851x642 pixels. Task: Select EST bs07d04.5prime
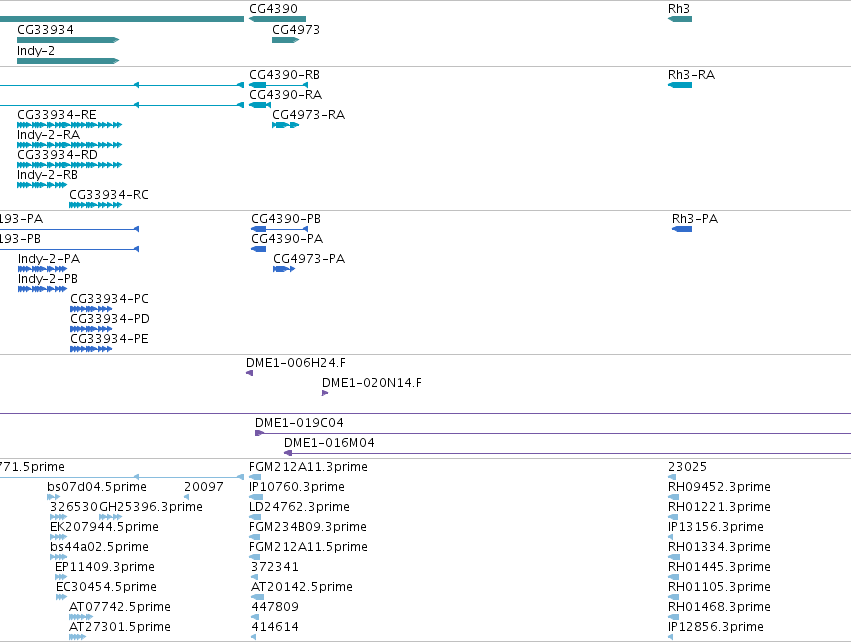pyautogui.click(x=54, y=498)
